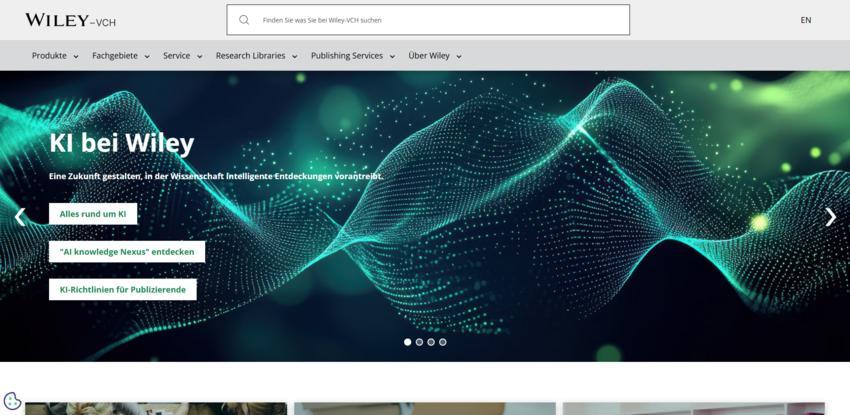The width and height of the screenshot is (850, 415).
Task: Click the Alles rund um KI button
Action: (93, 214)
